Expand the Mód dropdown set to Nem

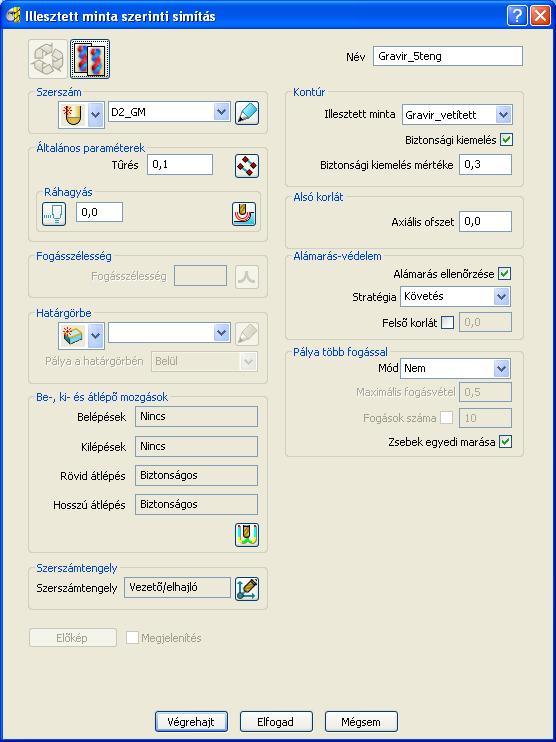pos(501,369)
